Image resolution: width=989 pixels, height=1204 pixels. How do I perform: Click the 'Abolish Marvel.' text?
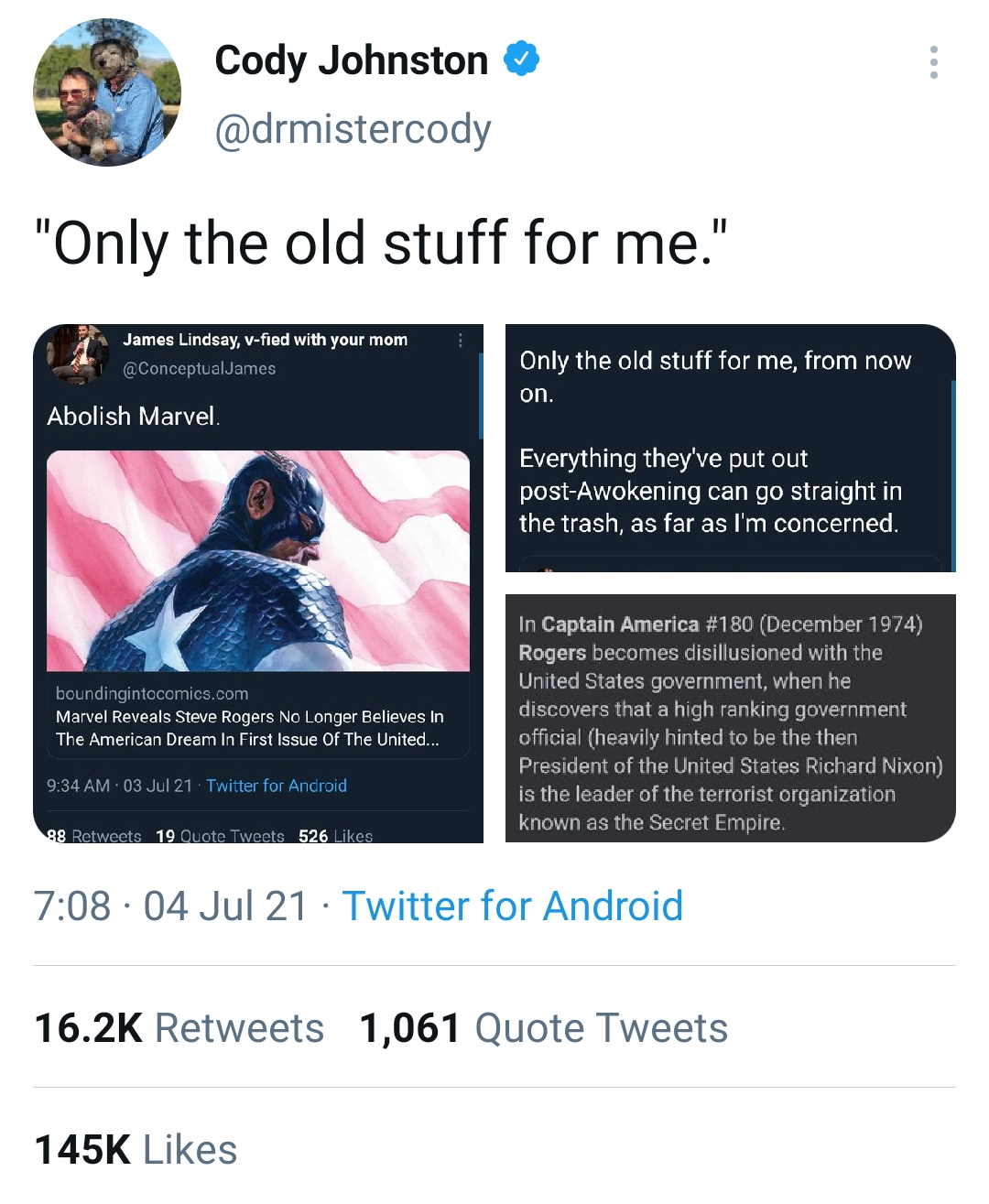coord(134,417)
